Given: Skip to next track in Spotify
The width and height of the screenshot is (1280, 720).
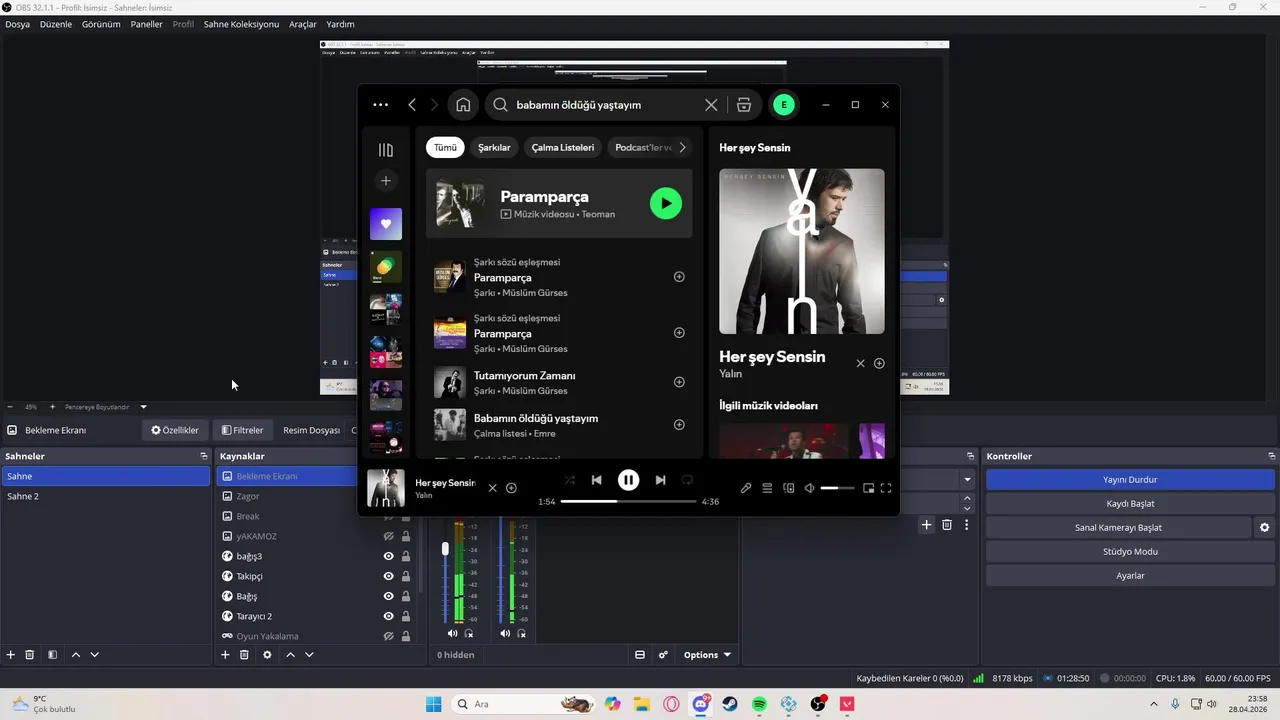Looking at the screenshot, I should [x=660, y=480].
